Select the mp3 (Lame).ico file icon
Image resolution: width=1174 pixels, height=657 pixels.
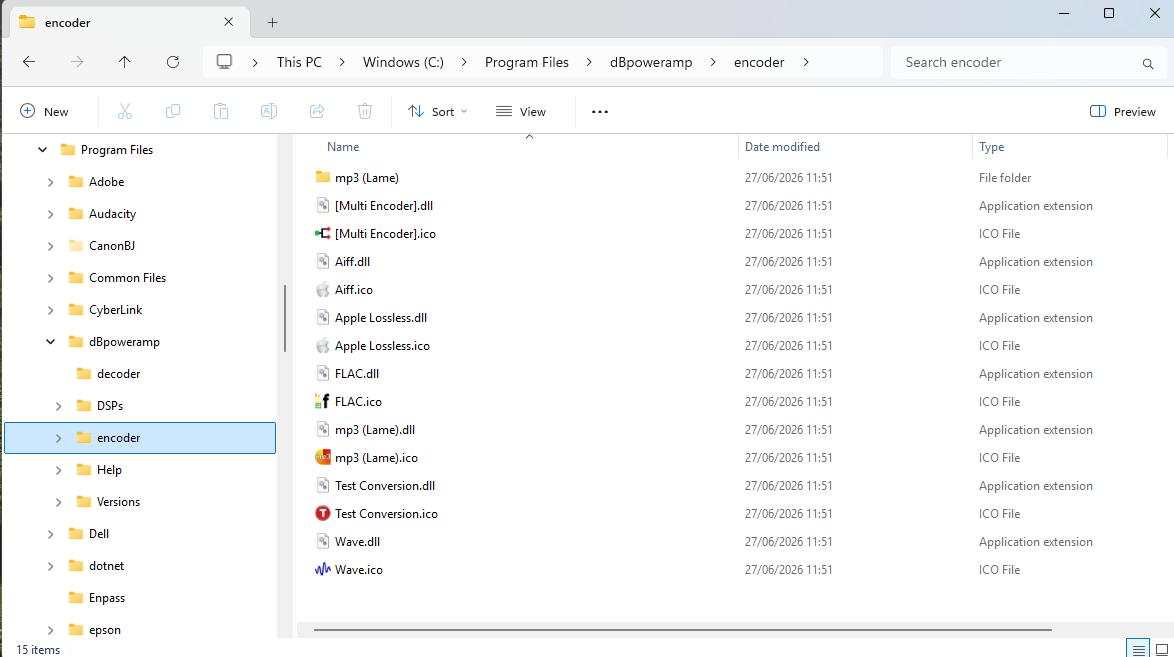[x=323, y=458]
